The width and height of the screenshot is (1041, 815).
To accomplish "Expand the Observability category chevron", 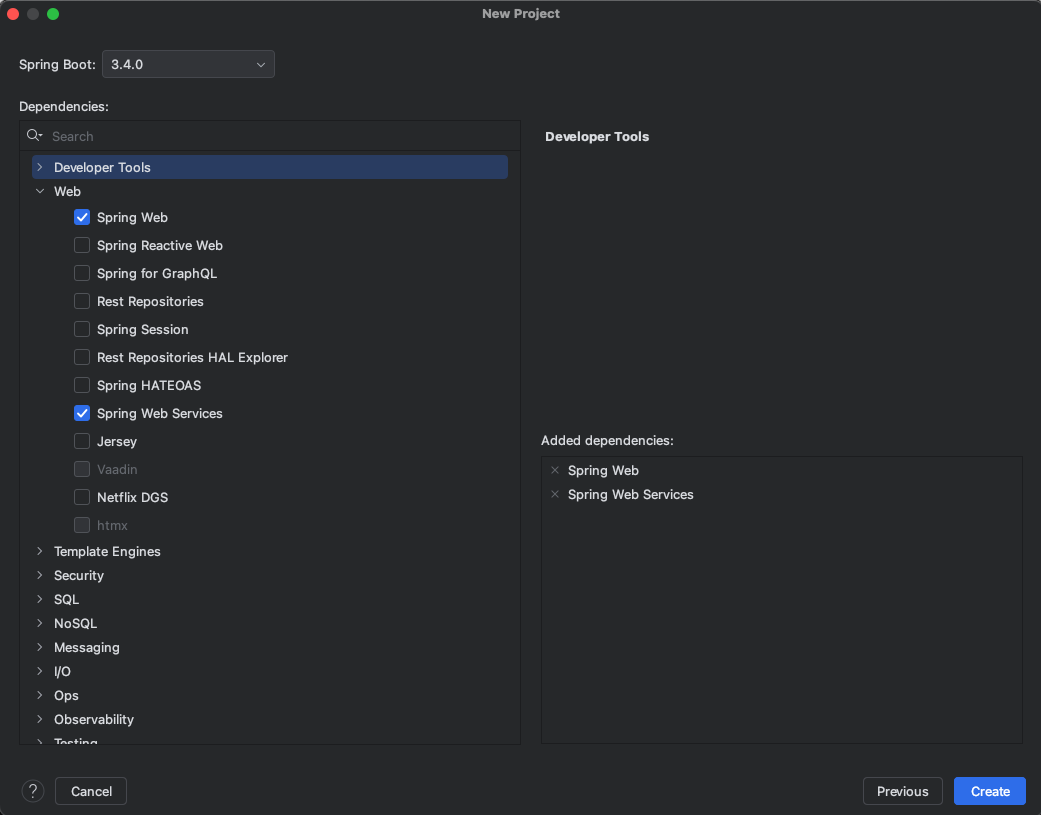I will pyautogui.click(x=40, y=719).
